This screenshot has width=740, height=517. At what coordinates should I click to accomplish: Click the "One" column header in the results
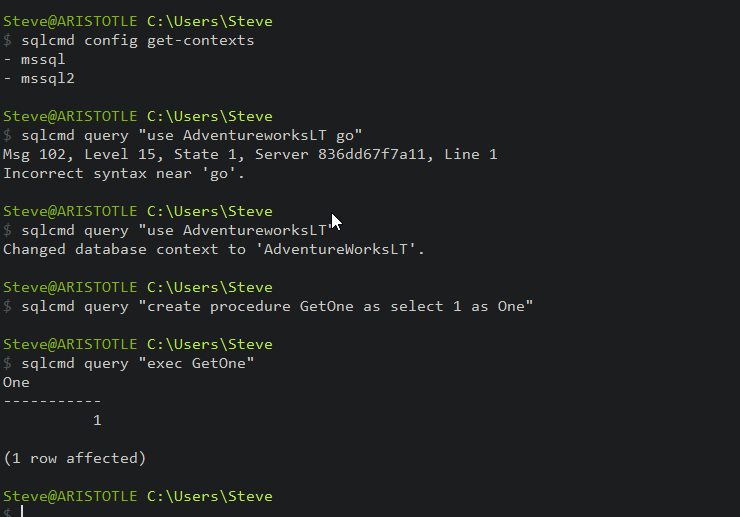(x=17, y=382)
